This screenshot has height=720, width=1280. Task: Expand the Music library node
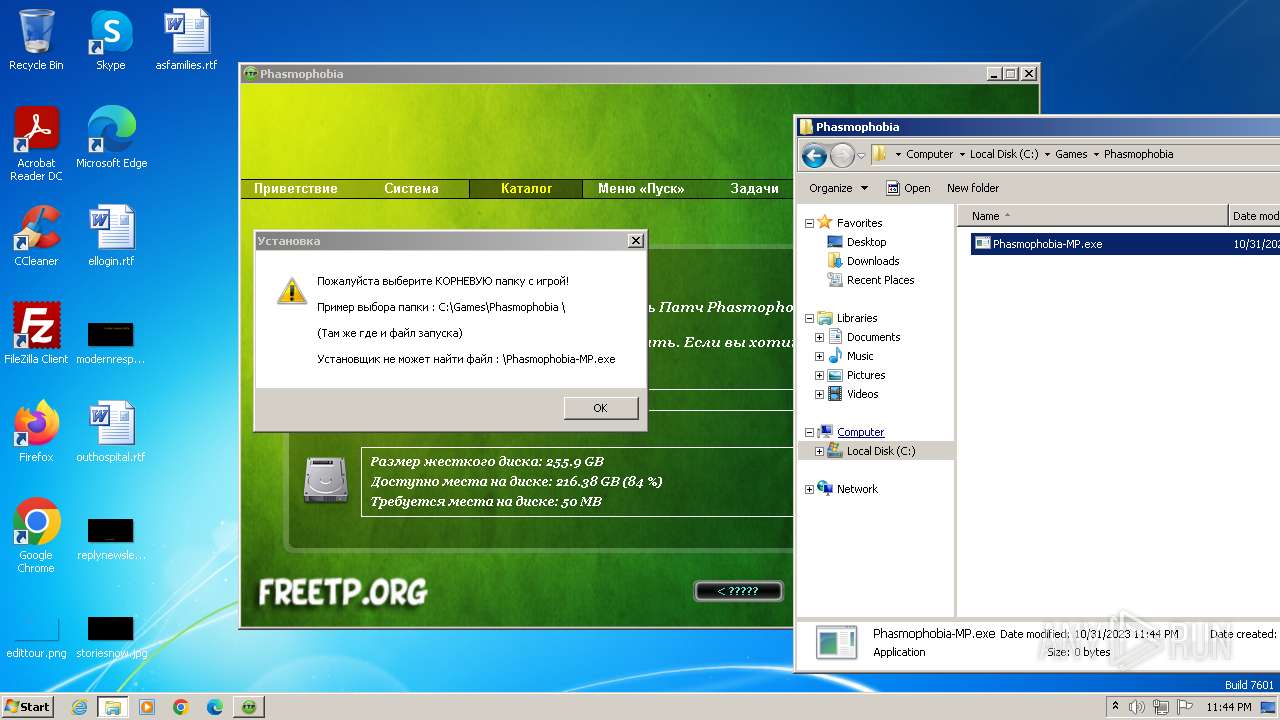819,356
